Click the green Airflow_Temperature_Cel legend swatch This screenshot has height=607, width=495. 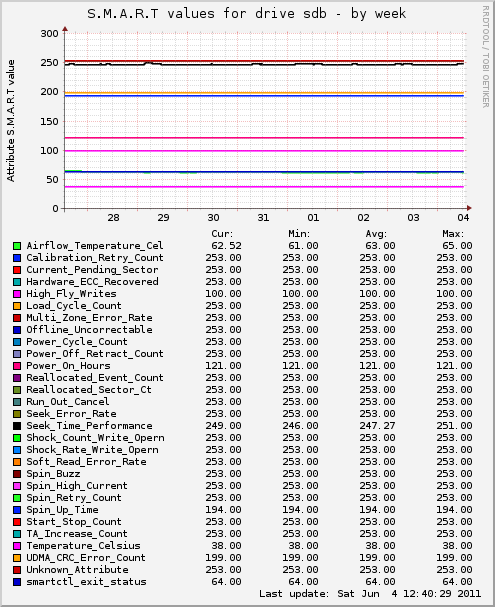(17, 246)
